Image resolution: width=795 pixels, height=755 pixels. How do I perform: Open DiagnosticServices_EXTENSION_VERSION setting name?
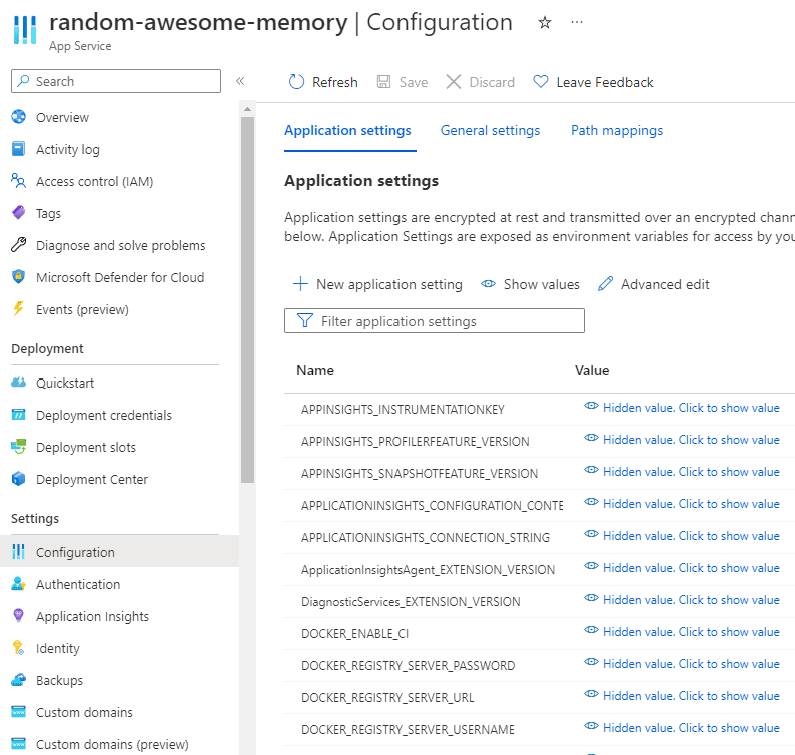[411, 602]
